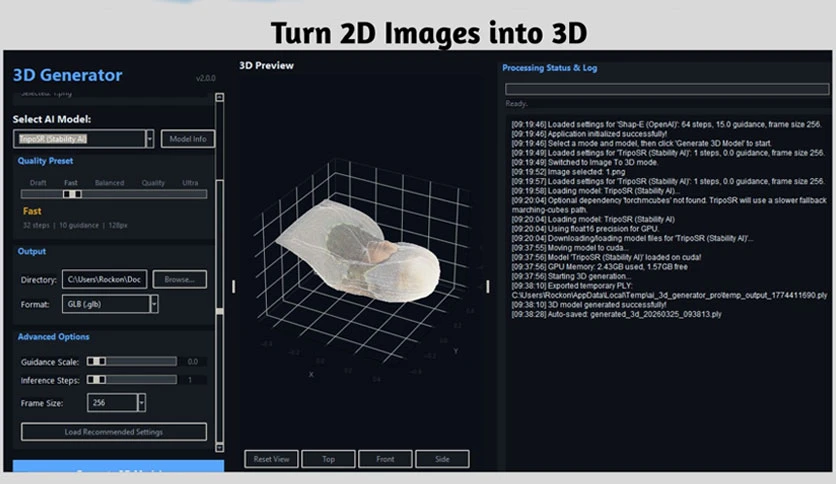Click the '3D model generated successfully!' log line

point(589,305)
